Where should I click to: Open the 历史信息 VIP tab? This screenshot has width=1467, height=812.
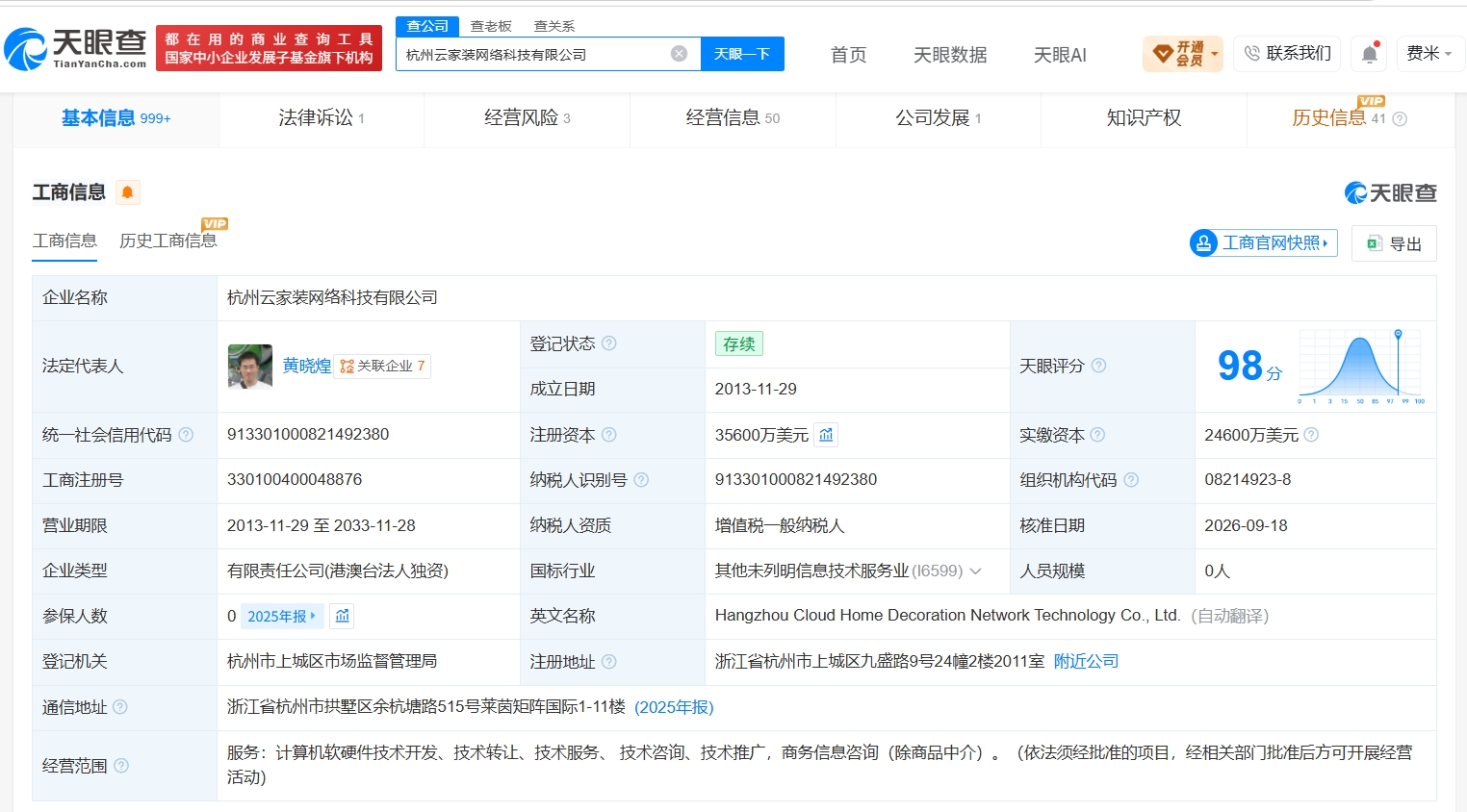point(1350,118)
